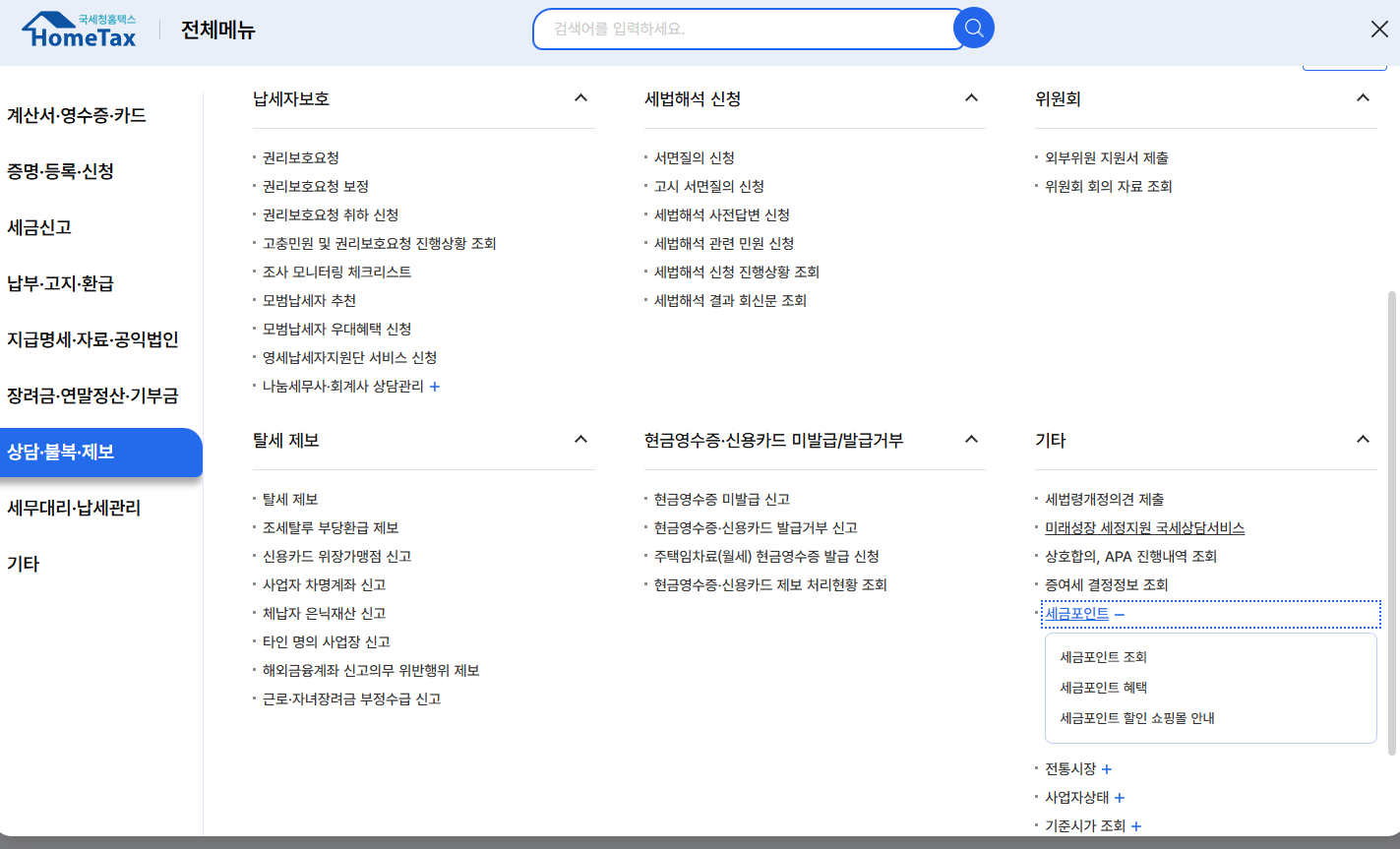Collapse the 납세자보호 section
Viewport: 1400px width, 849px height.
pyautogui.click(x=580, y=97)
